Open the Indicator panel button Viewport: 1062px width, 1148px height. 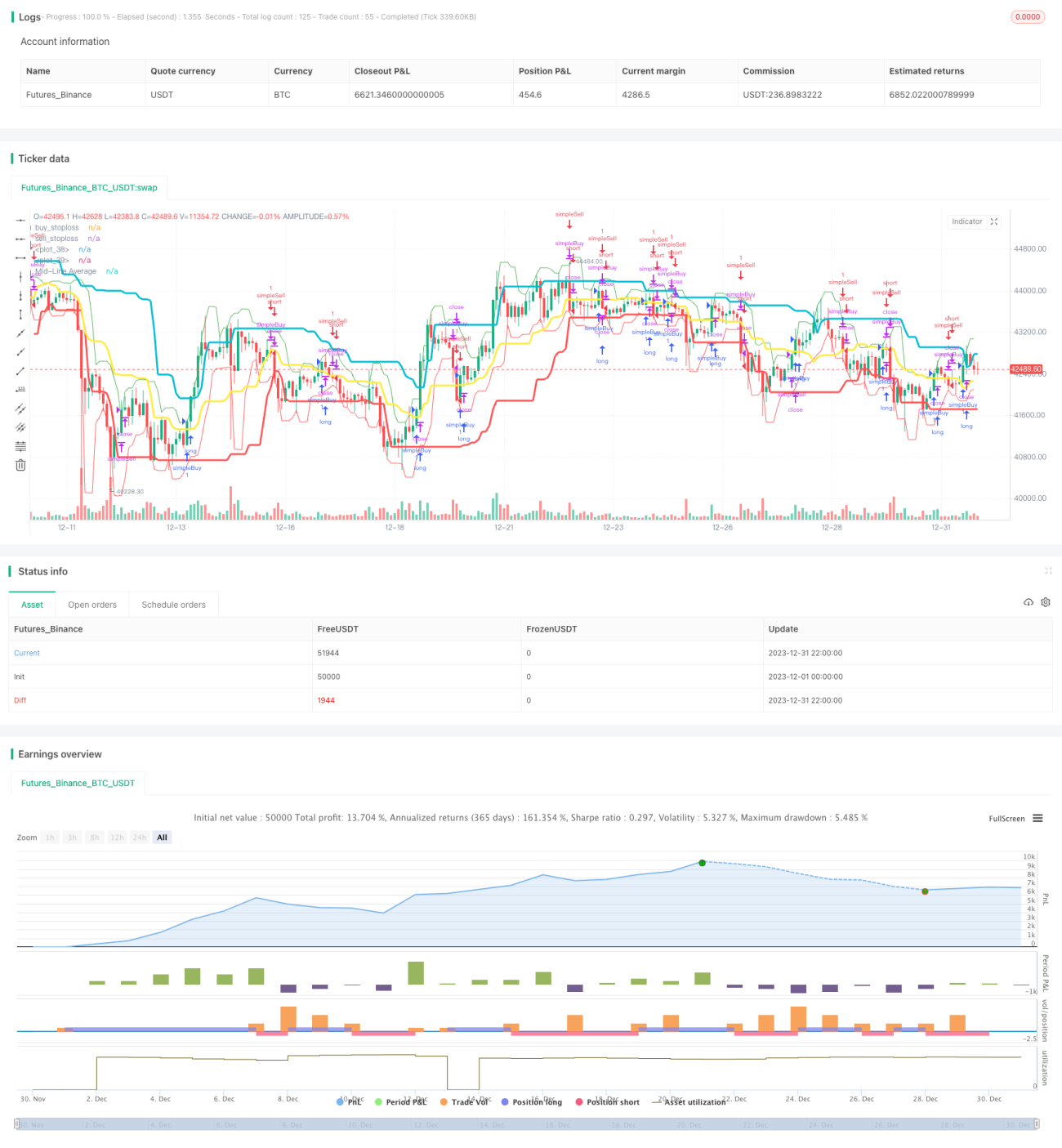click(967, 221)
